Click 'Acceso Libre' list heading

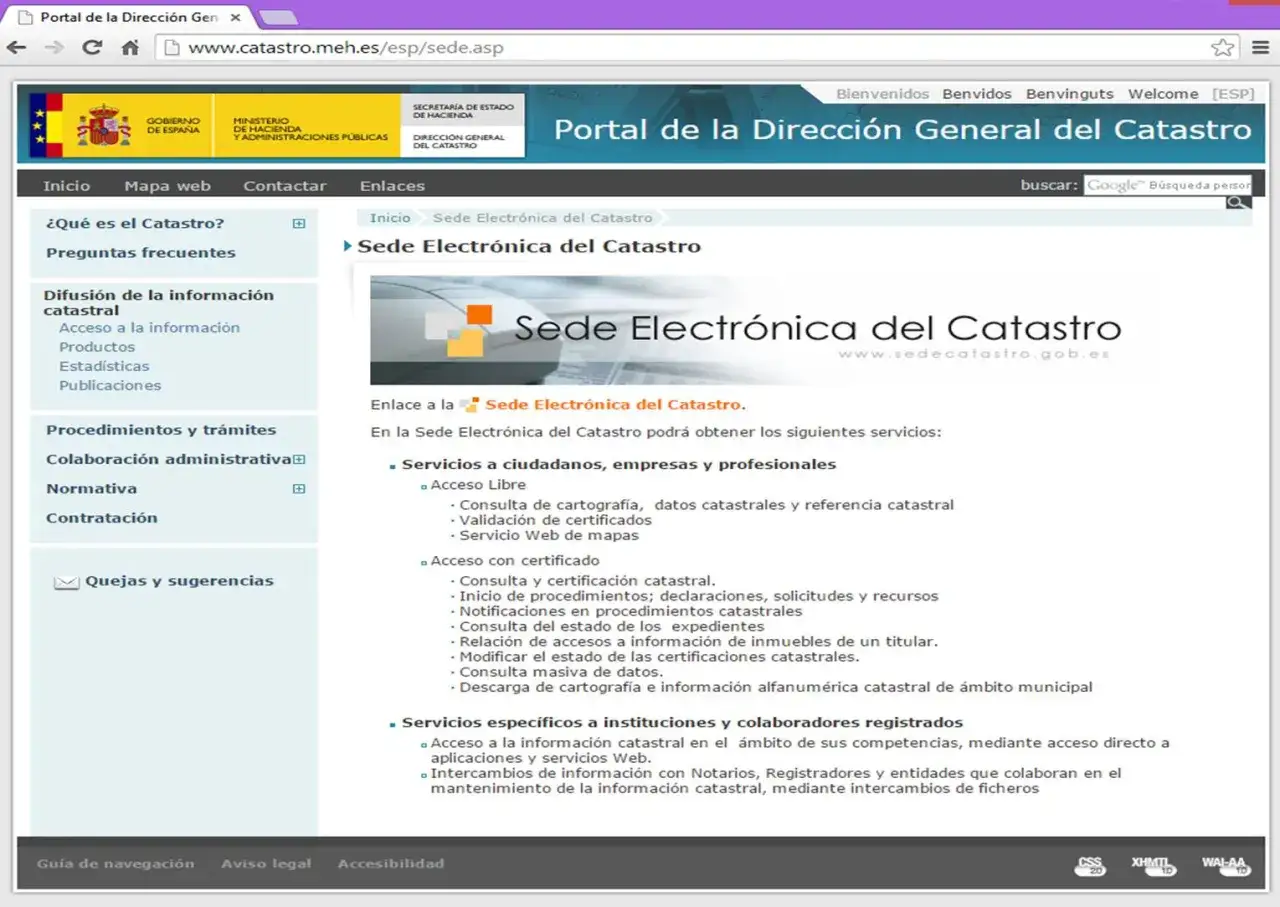[478, 485]
